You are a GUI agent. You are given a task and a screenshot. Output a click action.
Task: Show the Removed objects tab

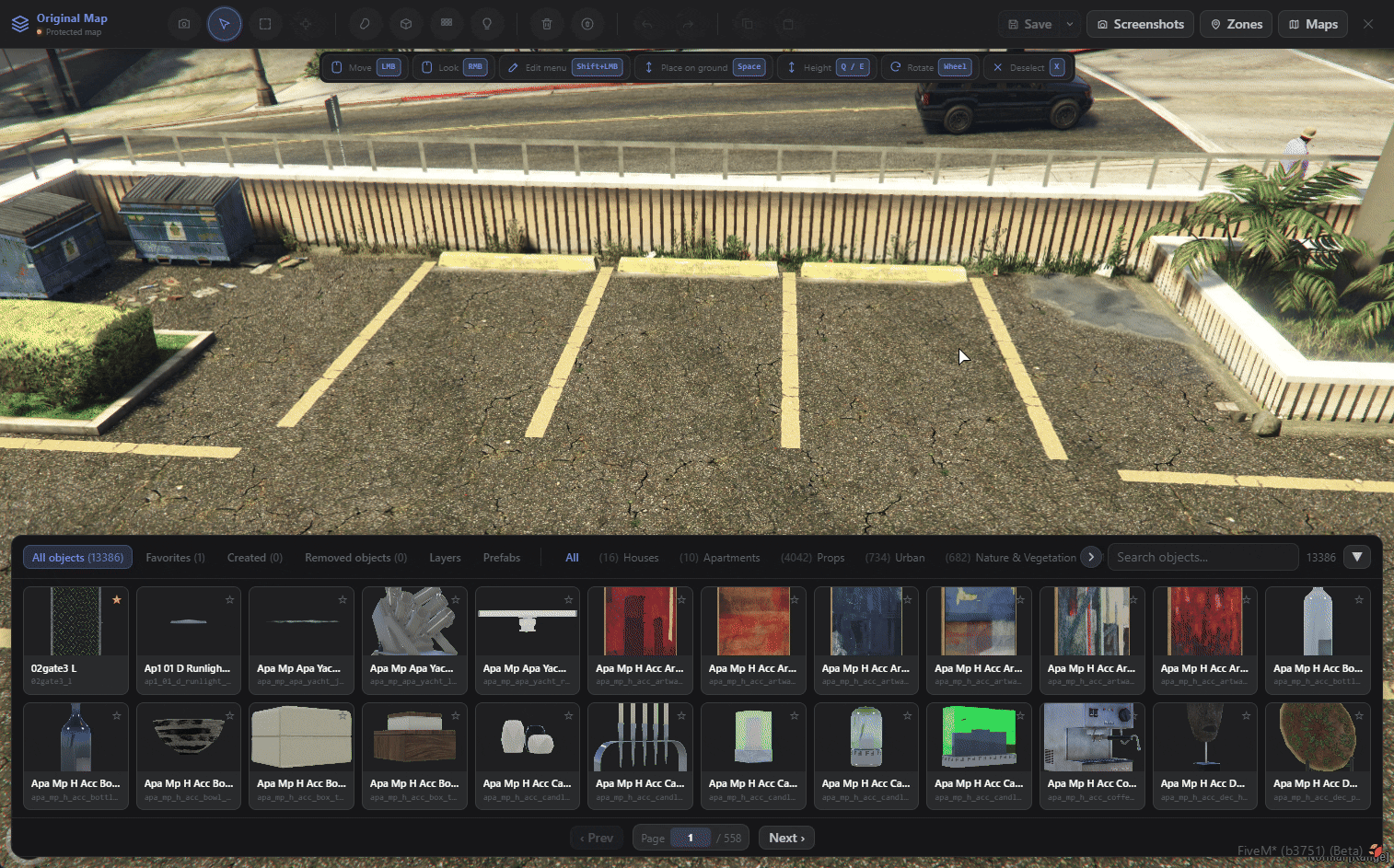point(356,558)
